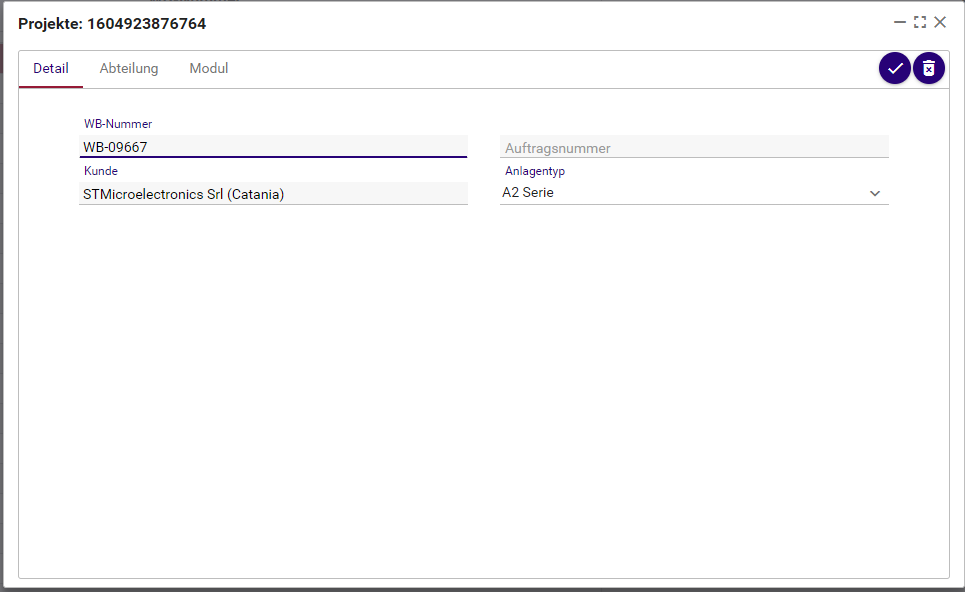Expand Anlagentyp list via chevron arrow
This screenshot has height=592, width=965.
click(875, 193)
